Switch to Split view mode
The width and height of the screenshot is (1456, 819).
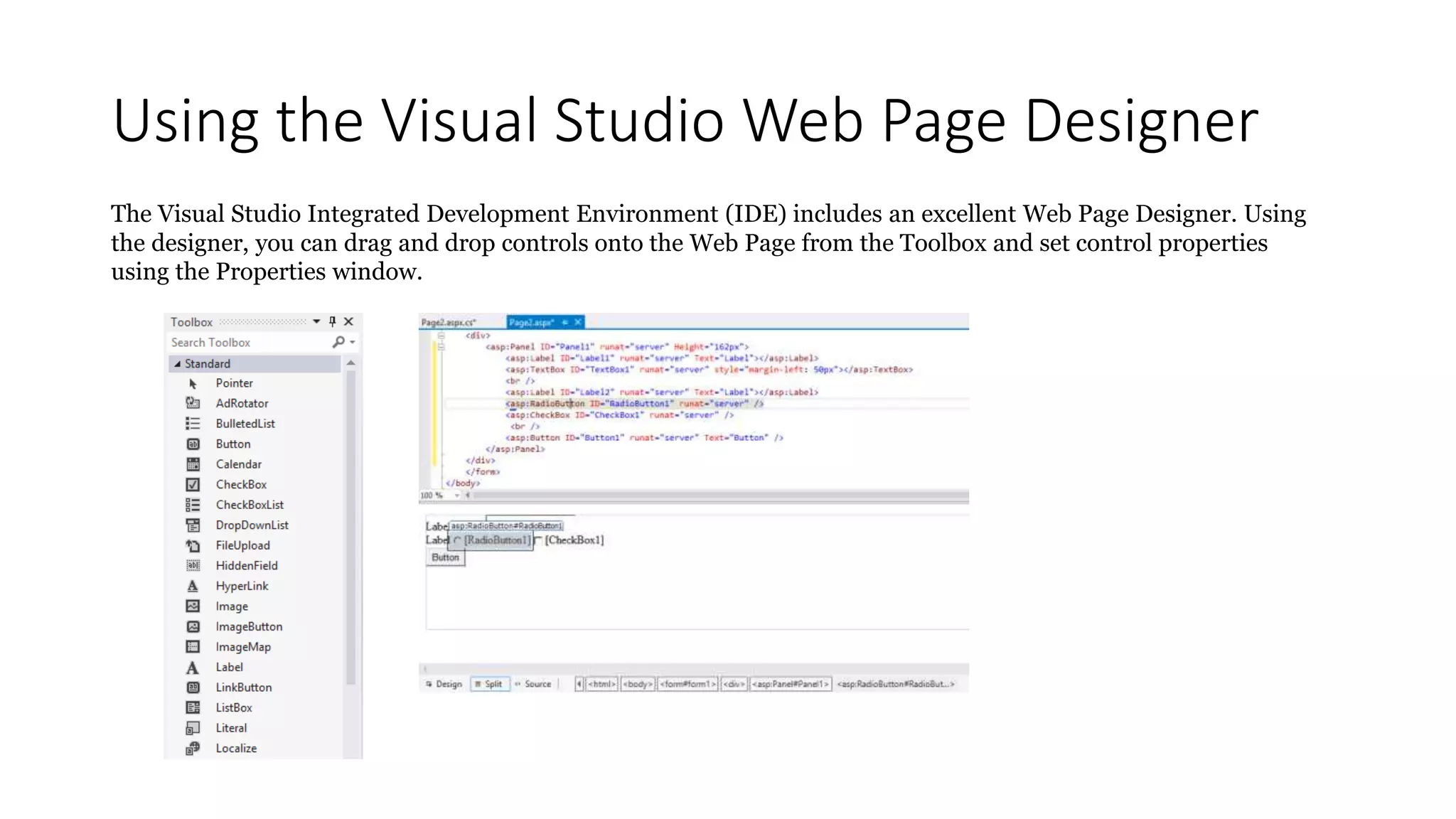[x=489, y=684]
